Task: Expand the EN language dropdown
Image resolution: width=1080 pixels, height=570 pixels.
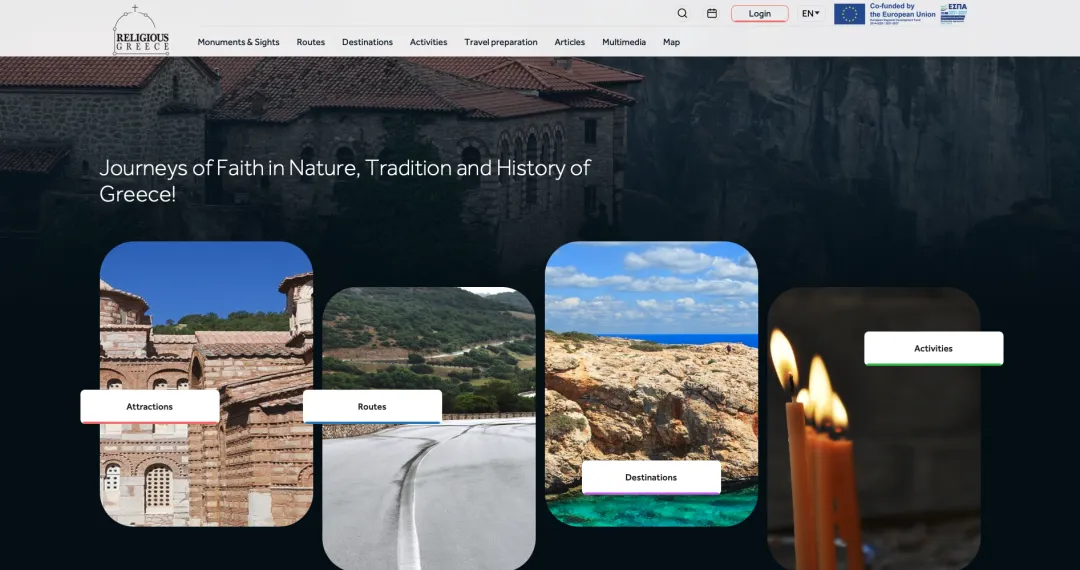Action: click(810, 14)
